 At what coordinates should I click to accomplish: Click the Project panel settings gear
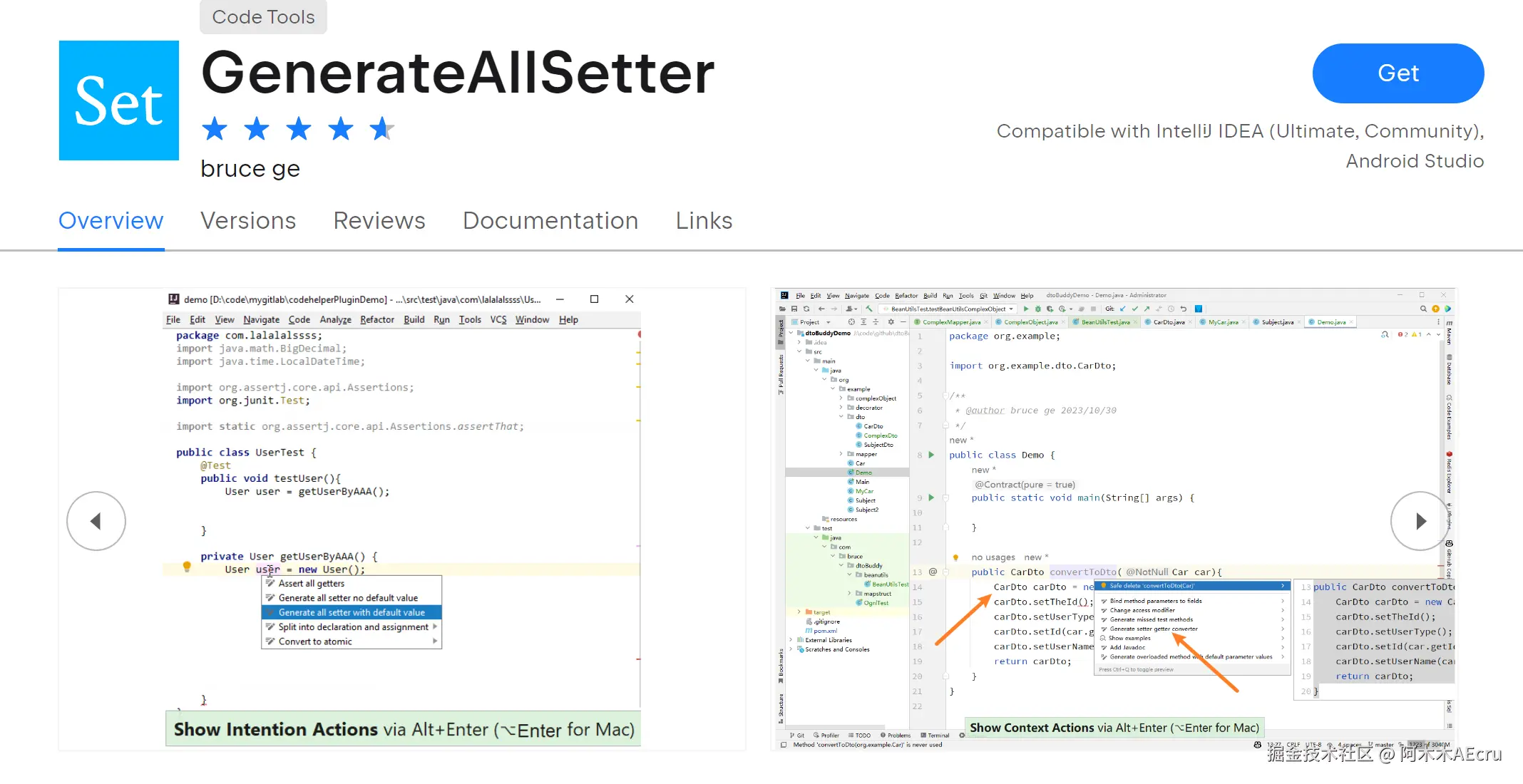tap(891, 322)
